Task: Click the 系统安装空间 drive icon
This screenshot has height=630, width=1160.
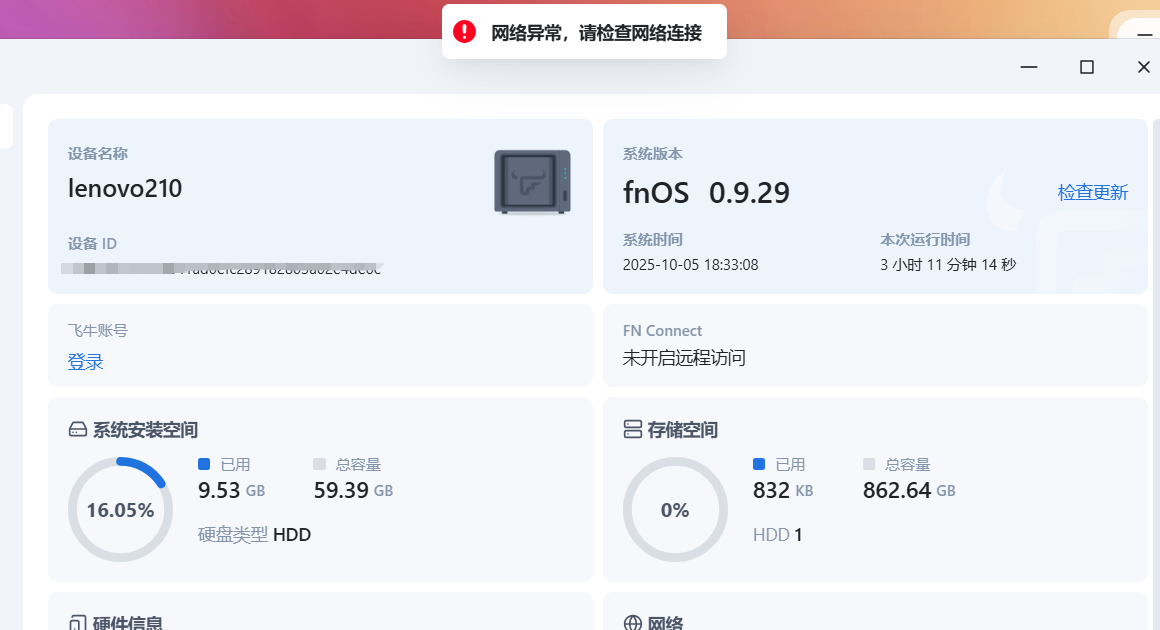Action: tap(78, 430)
